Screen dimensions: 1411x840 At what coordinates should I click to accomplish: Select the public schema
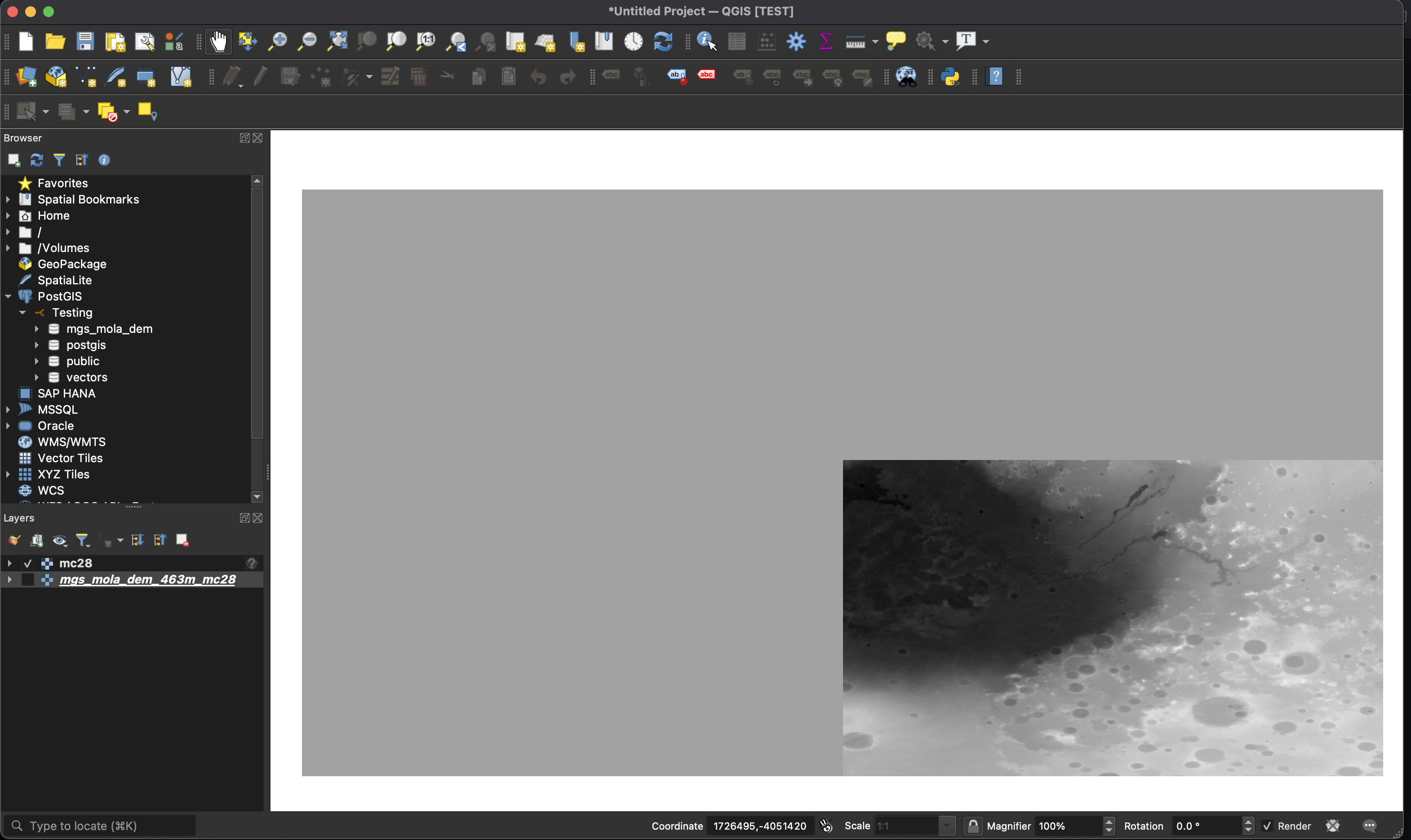[x=83, y=361]
